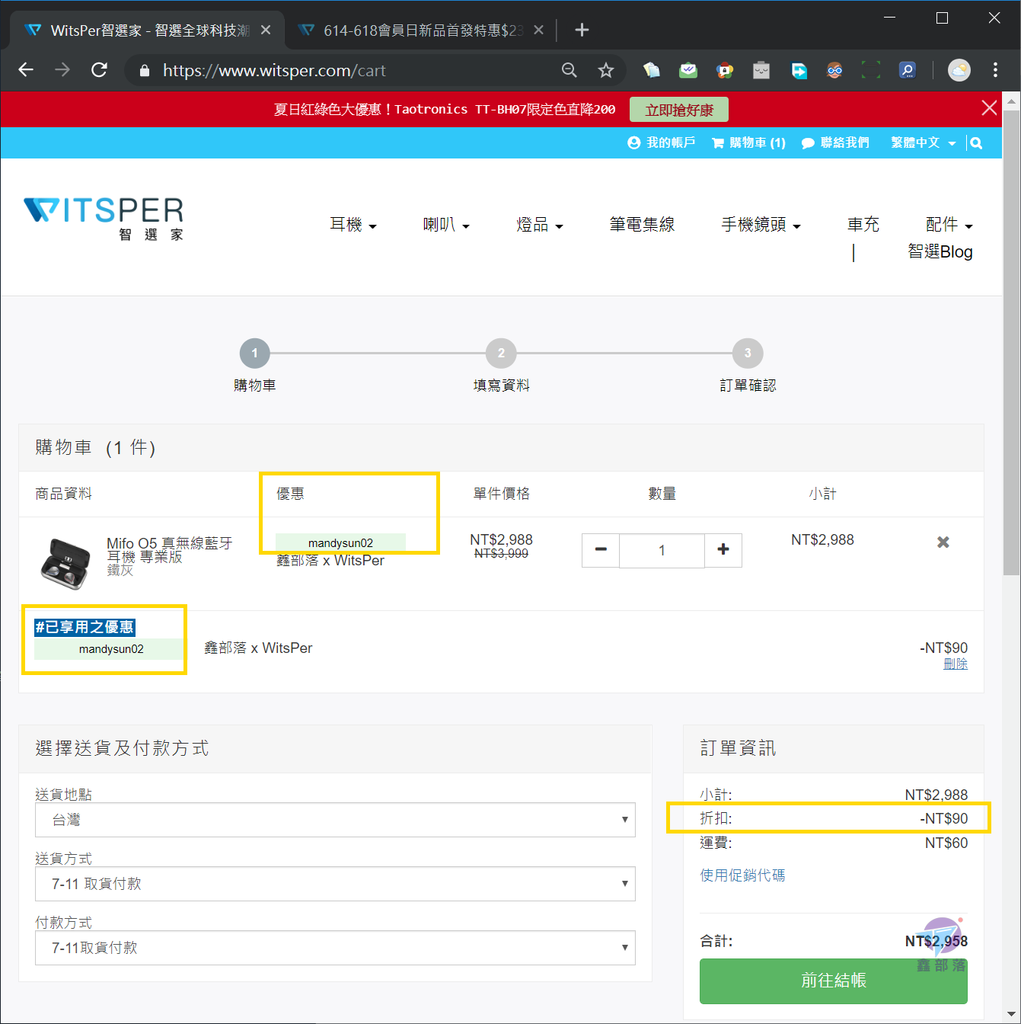Open the Mifo O5 earphone product thumbnail
This screenshot has height=1024, width=1021.
65,564
